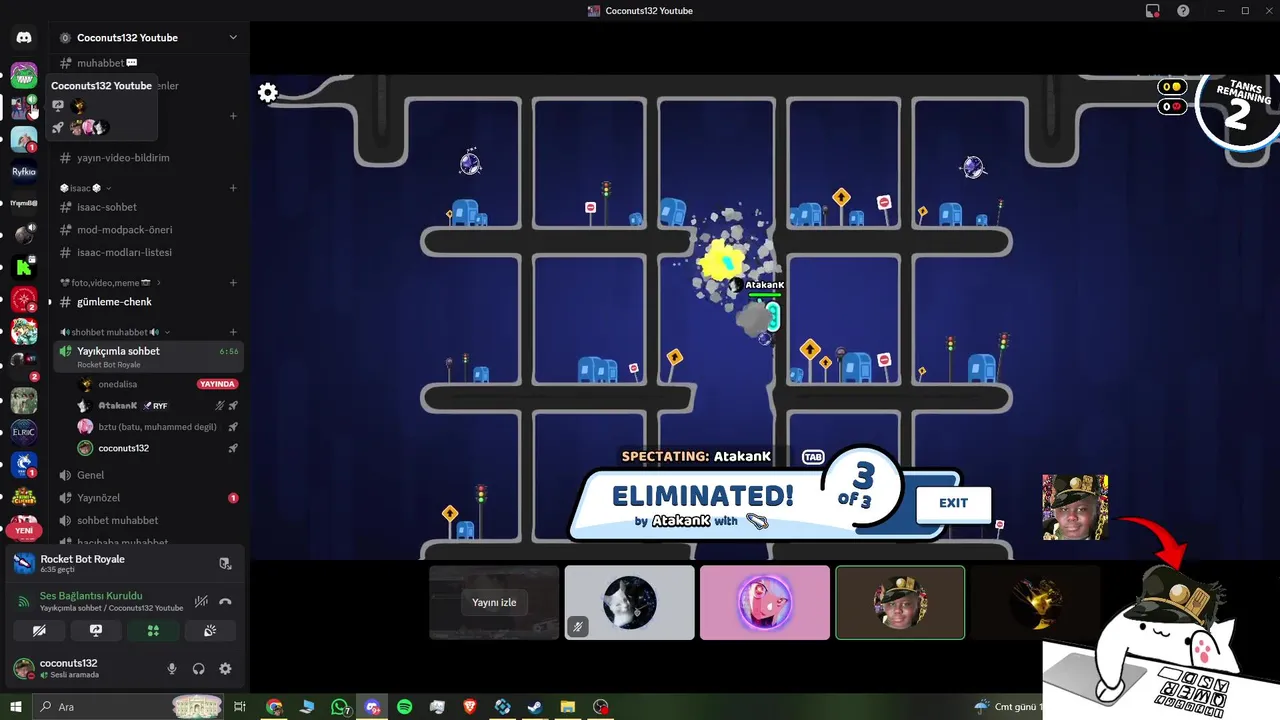Viewport: 1280px width, 720px height.
Task: Open the Discord inbox icon in title bar
Action: 1153,11
